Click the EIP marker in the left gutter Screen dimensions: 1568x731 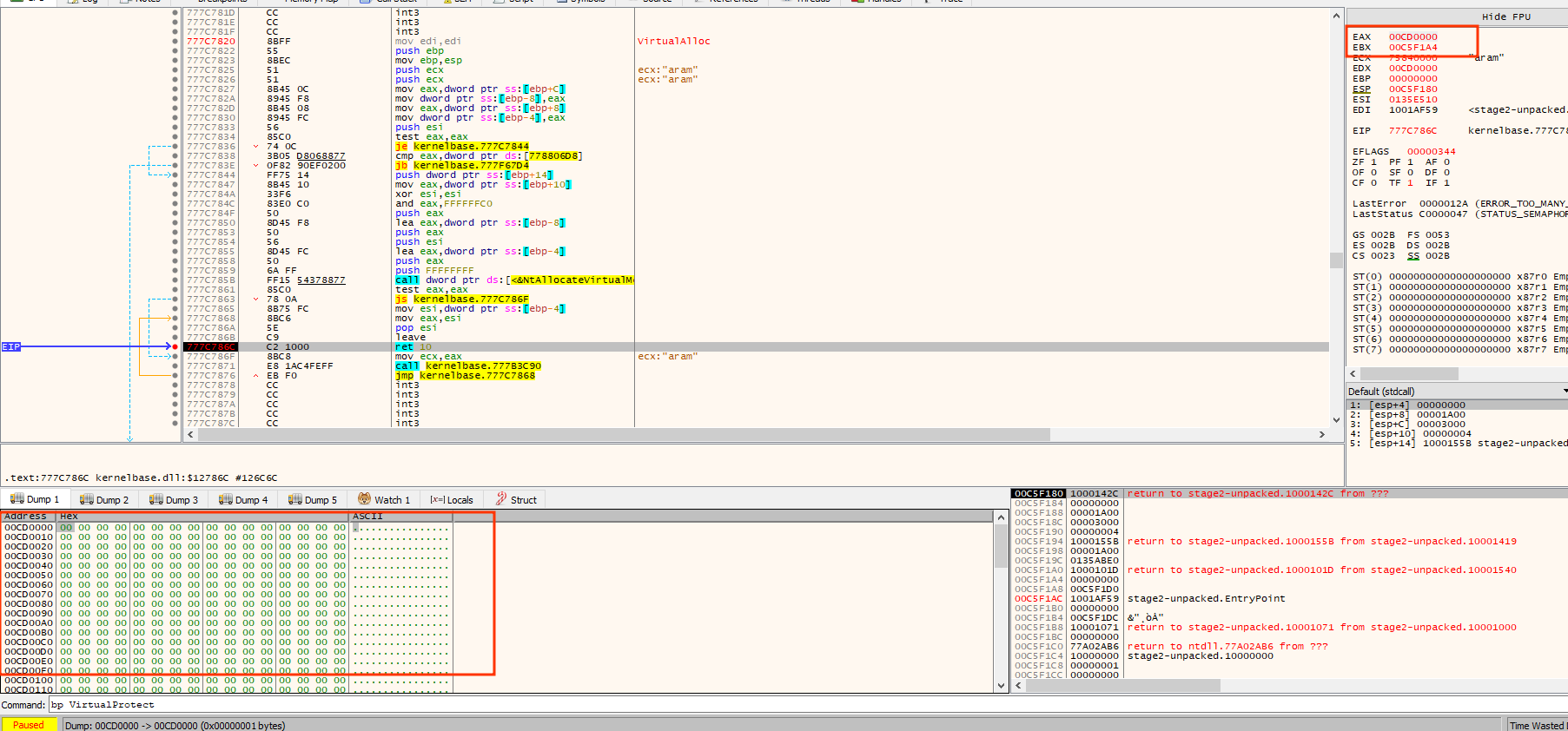point(10,347)
